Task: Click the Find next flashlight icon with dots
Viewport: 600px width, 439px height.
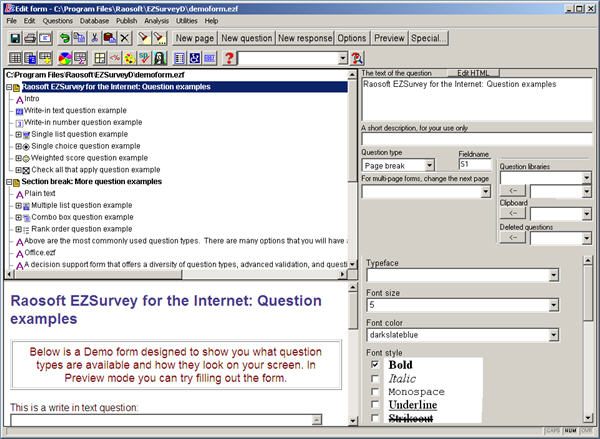Action: pos(159,38)
